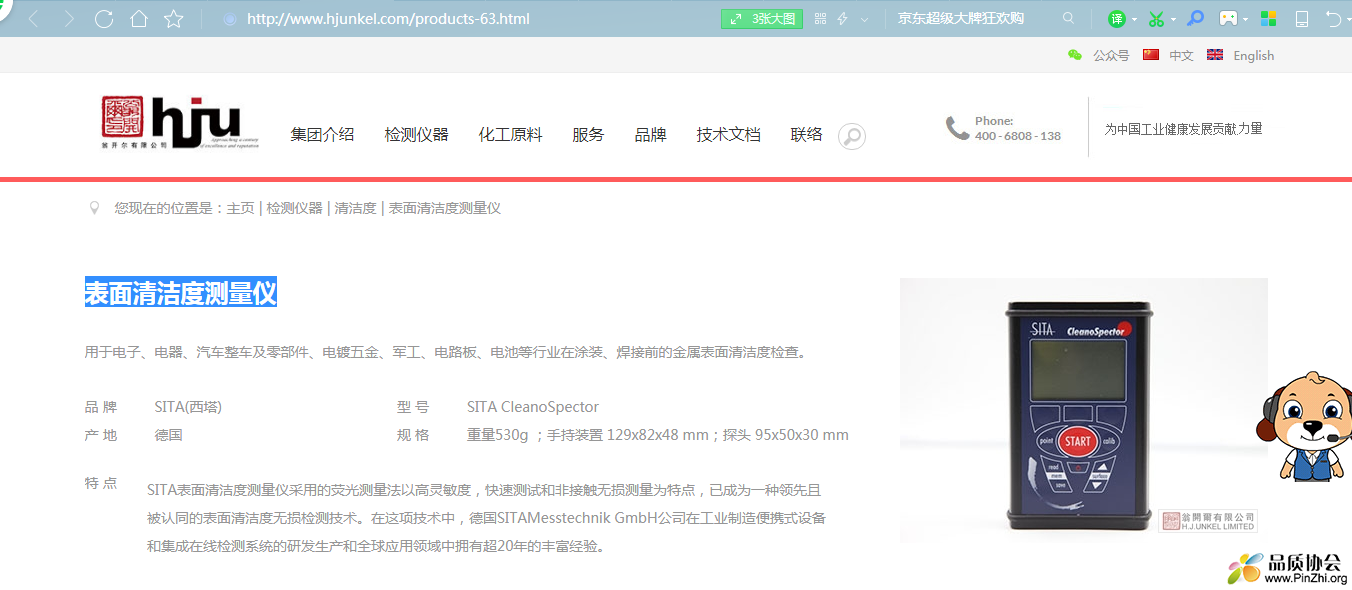The image size is (1352, 590).
Task: Click breadcrumb 表面清洁度测量仪
Action: (444, 208)
